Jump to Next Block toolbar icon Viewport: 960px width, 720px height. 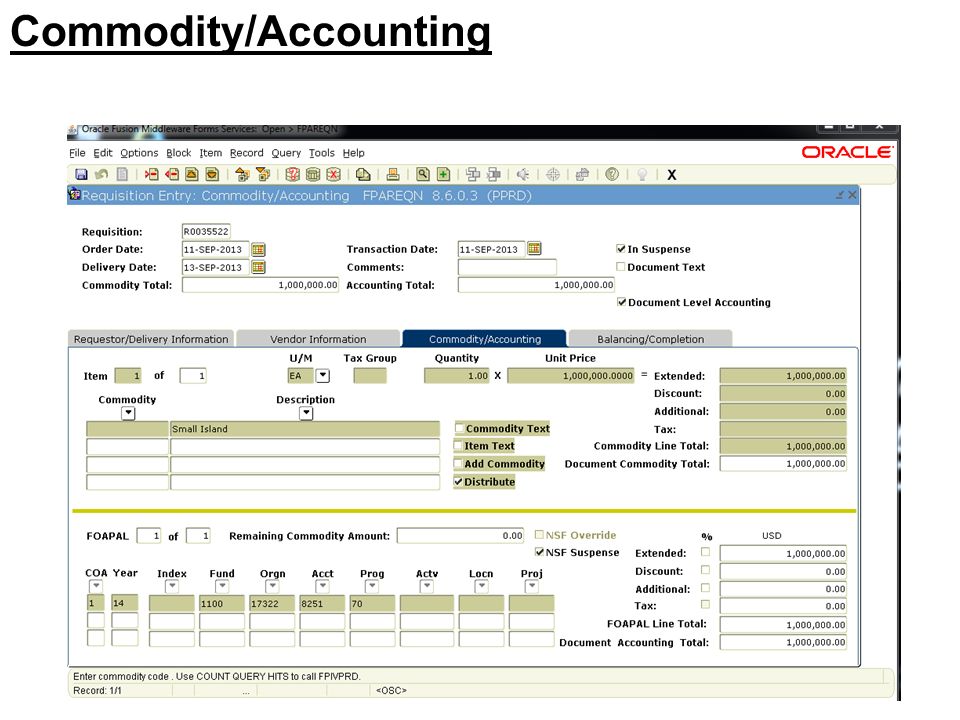point(263,174)
